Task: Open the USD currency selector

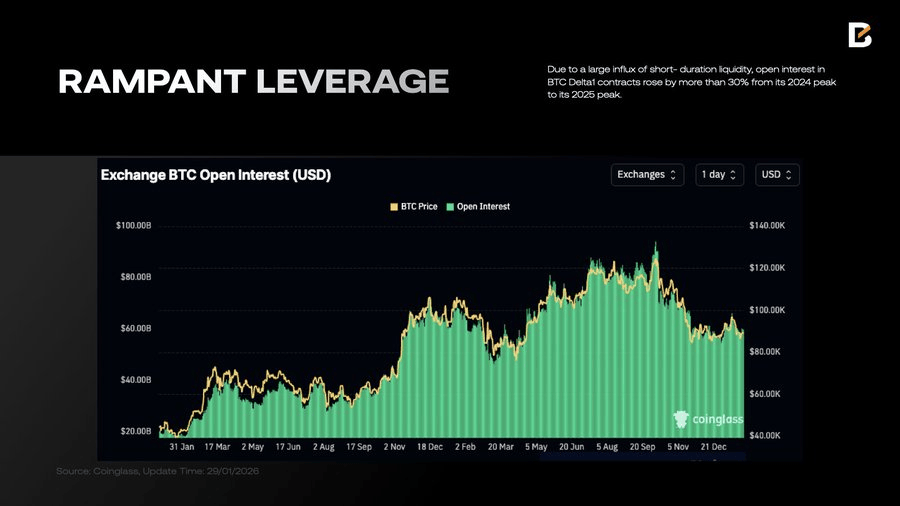Action: 777,175
